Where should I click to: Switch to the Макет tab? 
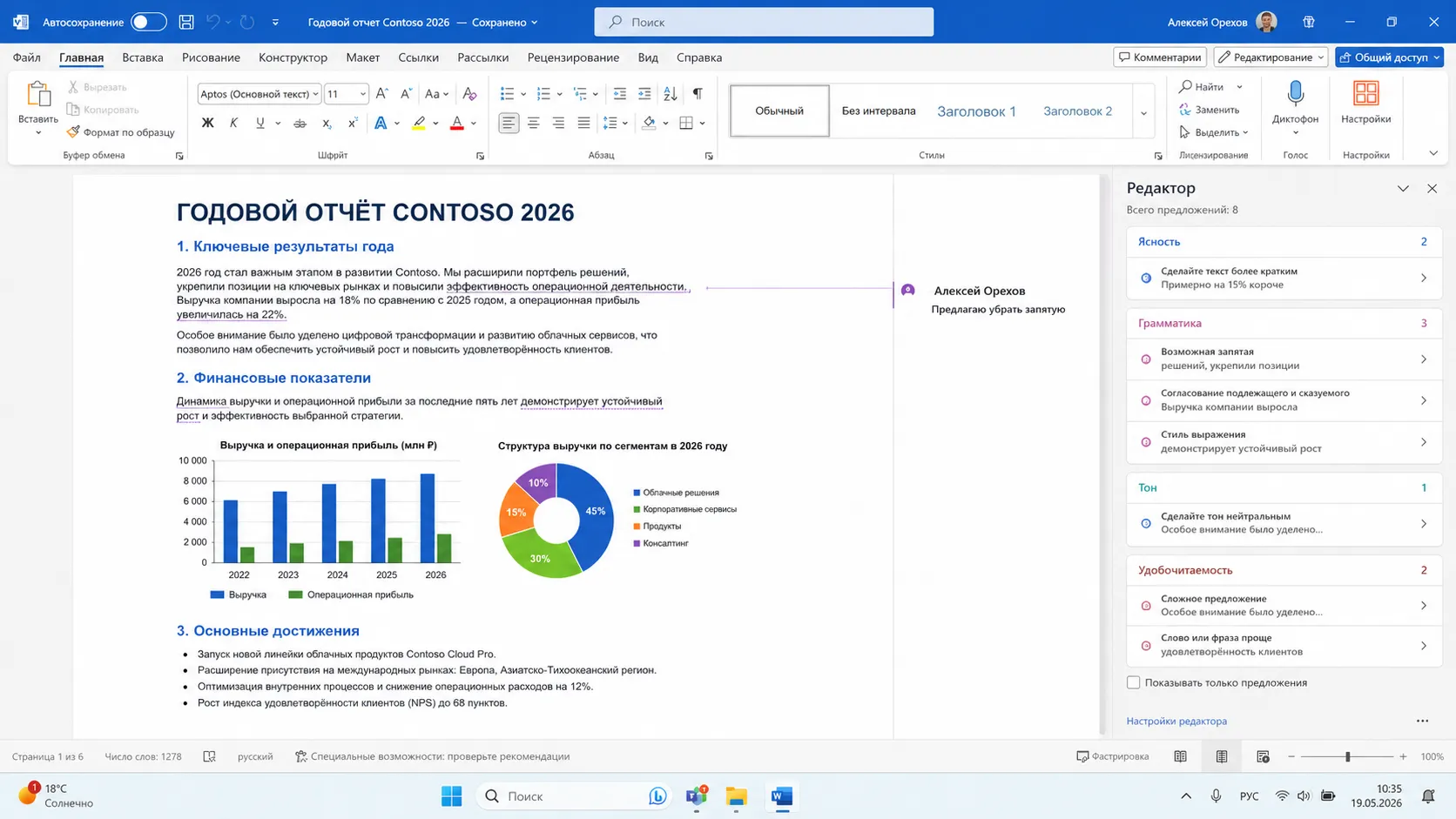click(x=363, y=57)
